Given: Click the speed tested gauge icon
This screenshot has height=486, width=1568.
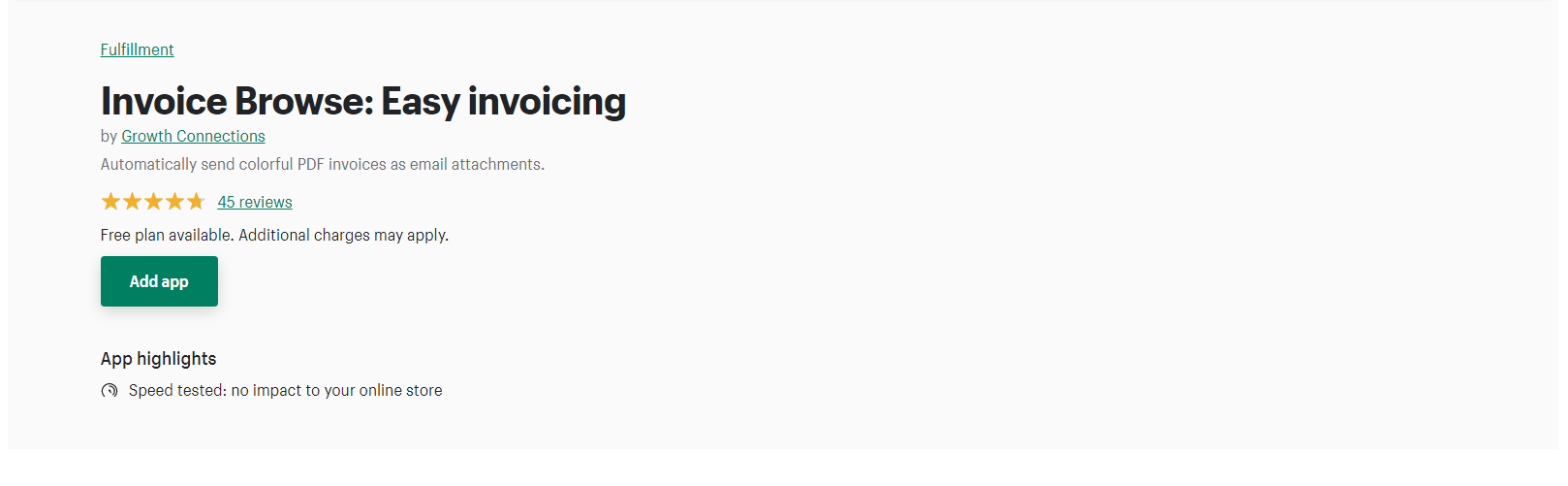Looking at the screenshot, I should [110, 391].
